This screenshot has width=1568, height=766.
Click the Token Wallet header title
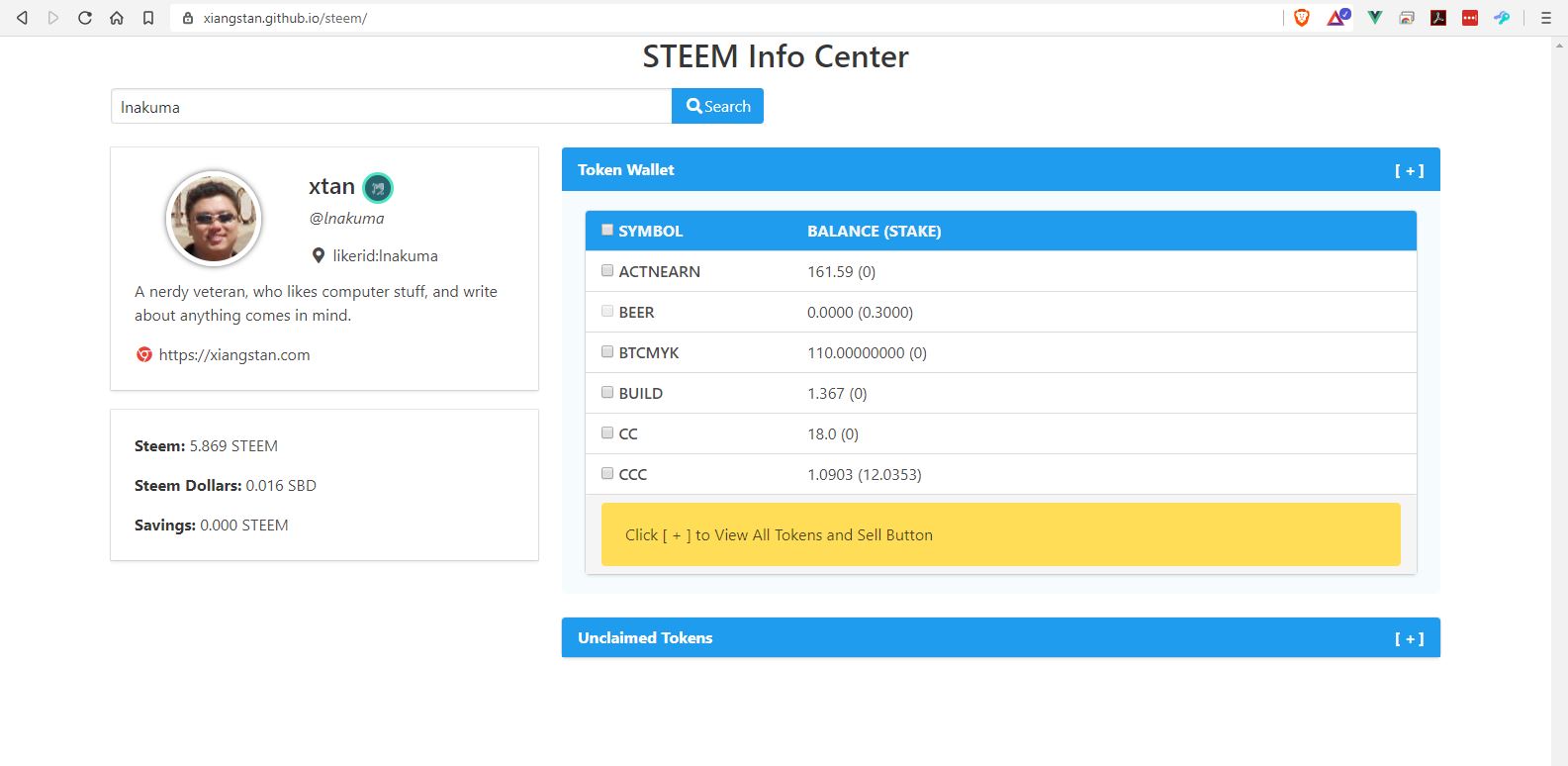point(626,170)
